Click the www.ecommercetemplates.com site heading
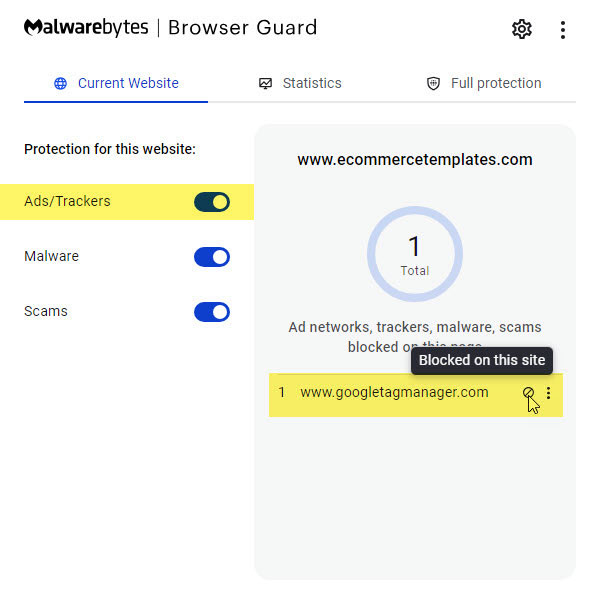Image resolution: width=606 pixels, height=600 pixels. 414,160
